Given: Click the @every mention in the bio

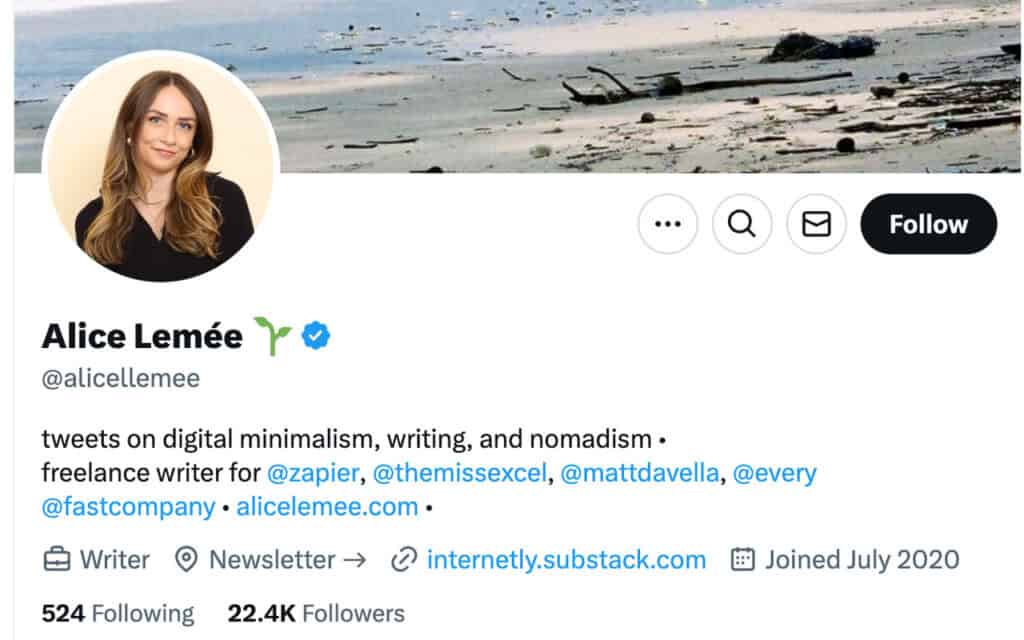Looking at the screenshot, I should point(775,473).
